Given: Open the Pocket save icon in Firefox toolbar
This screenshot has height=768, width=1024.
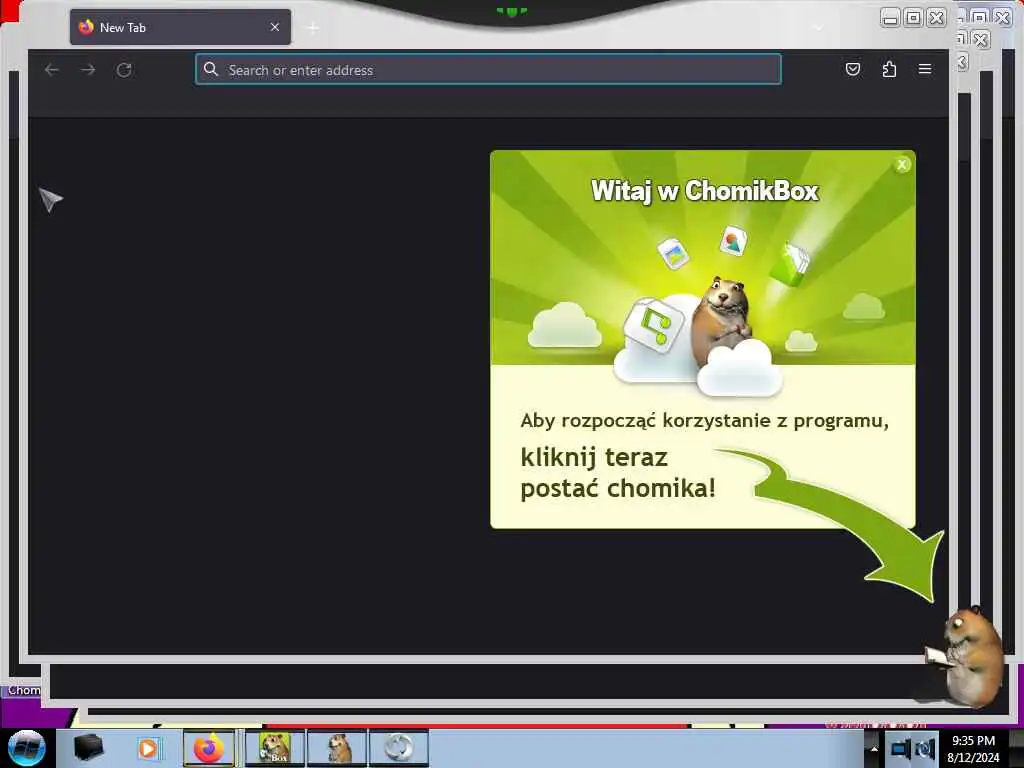Looking at the screenshot, I should tap(852, 69).
